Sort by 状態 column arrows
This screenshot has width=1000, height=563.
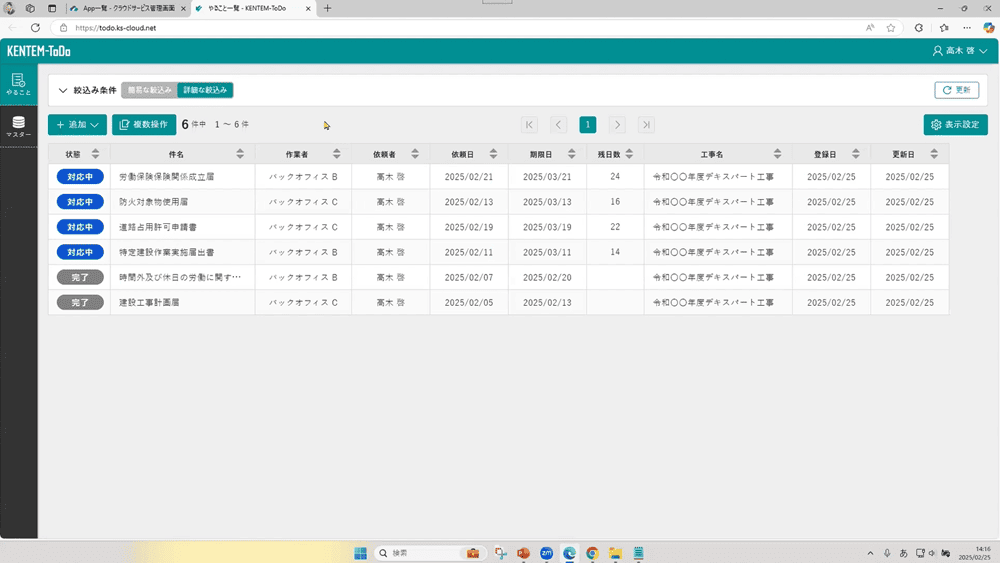(x=95, y=154)
